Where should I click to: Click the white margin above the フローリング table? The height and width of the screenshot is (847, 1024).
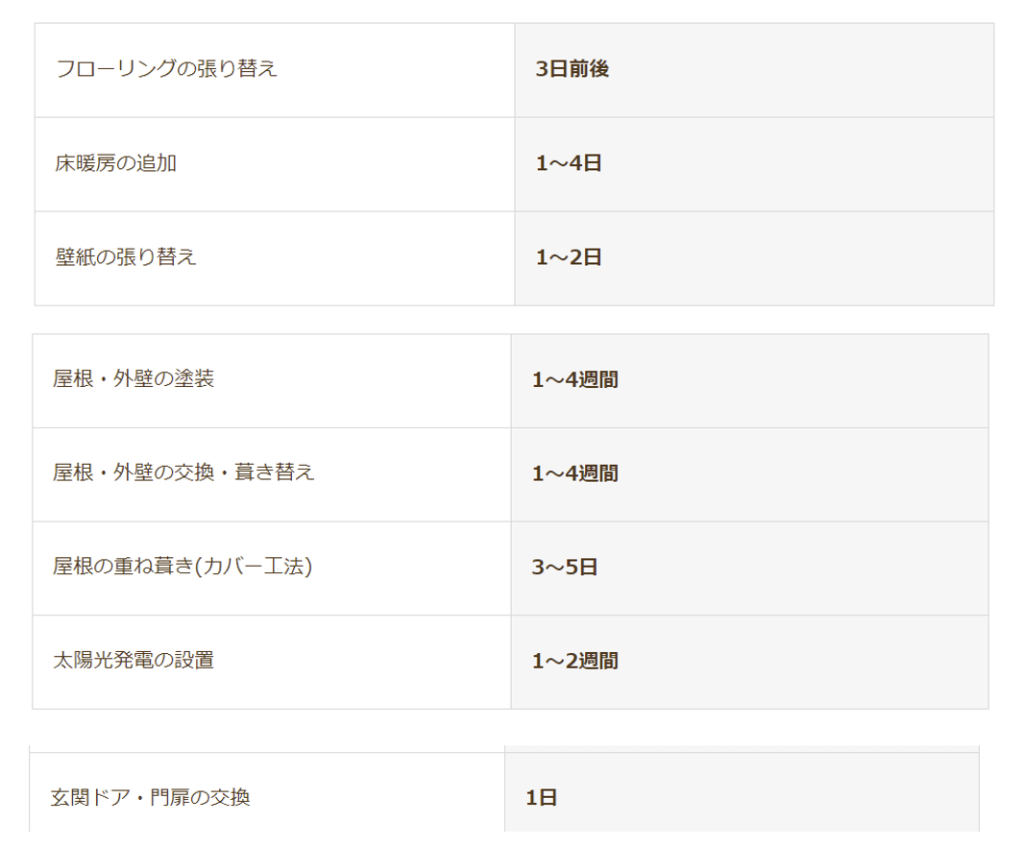pyautogui.click(x=512, y=11)
